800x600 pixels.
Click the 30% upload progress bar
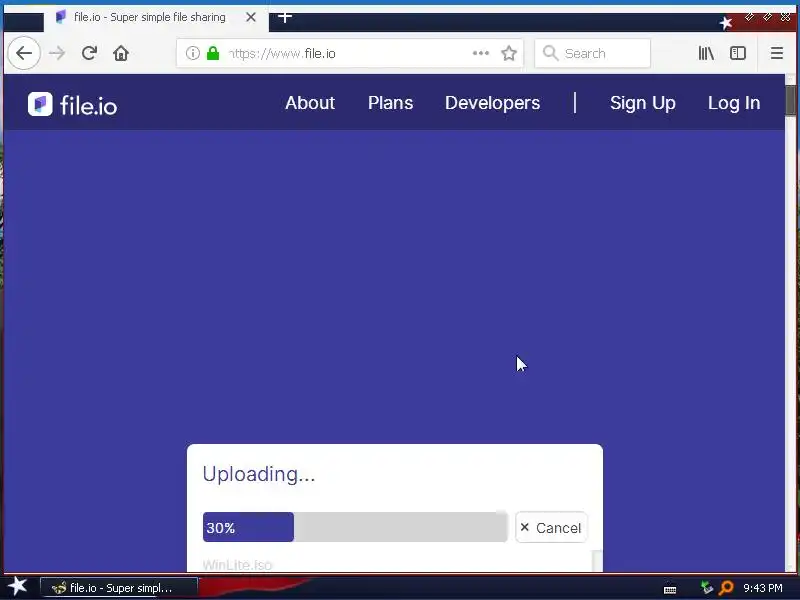coord(355,527)
